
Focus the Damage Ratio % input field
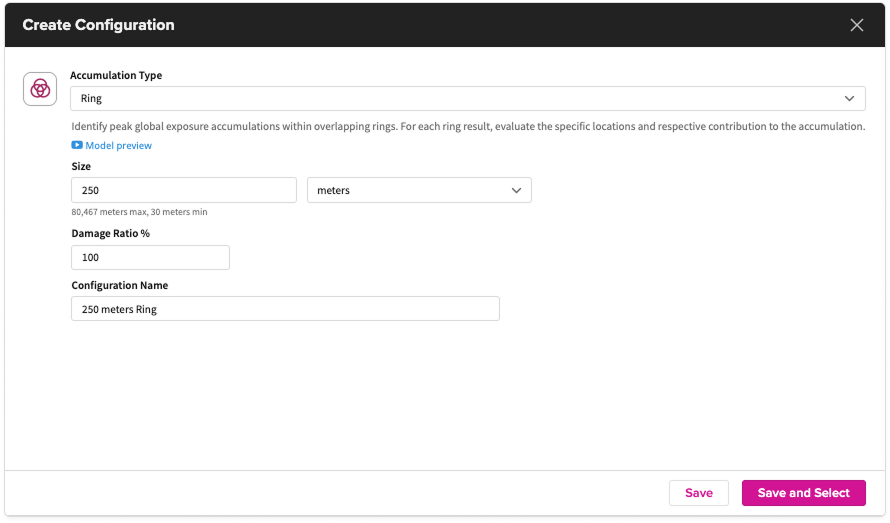coord(150,257)
